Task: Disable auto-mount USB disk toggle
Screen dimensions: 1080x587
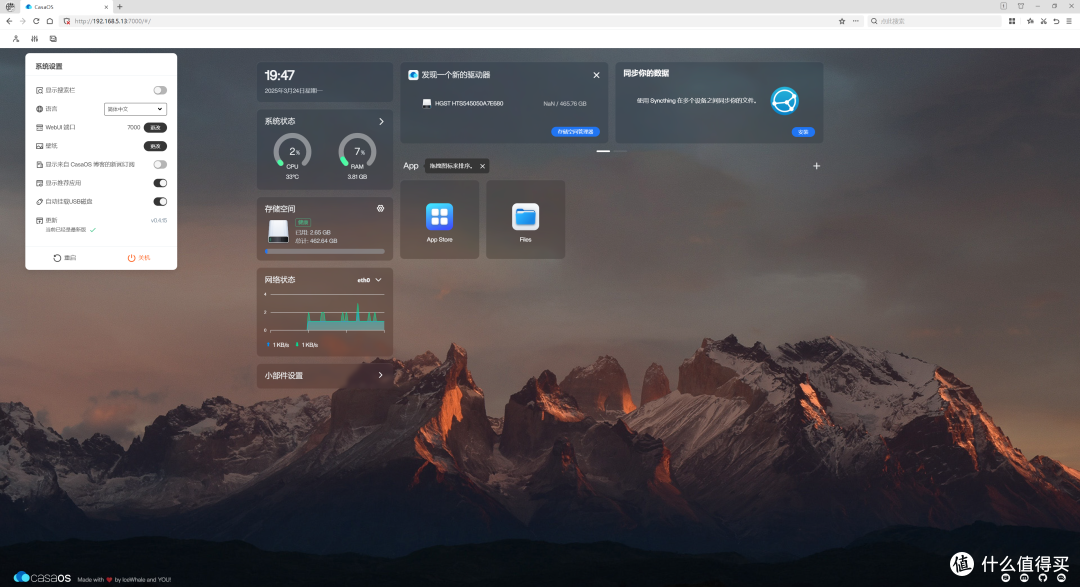Action: [160, 202]
